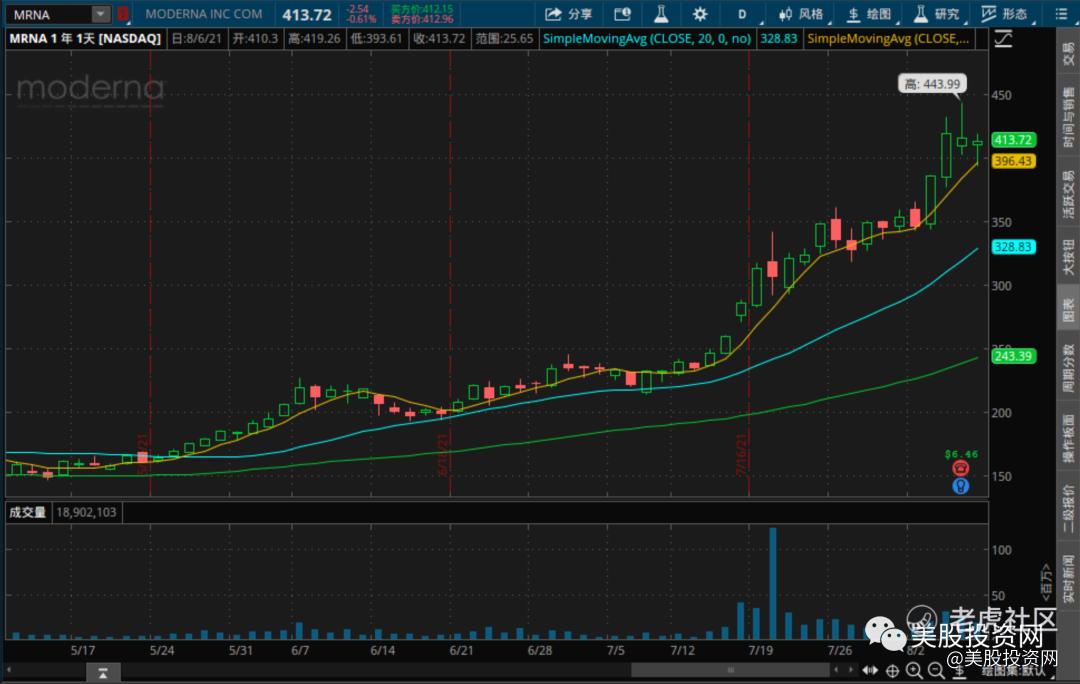Click the 高: 443.99 price bubble

pyautogui.click(x=932, y=84)
